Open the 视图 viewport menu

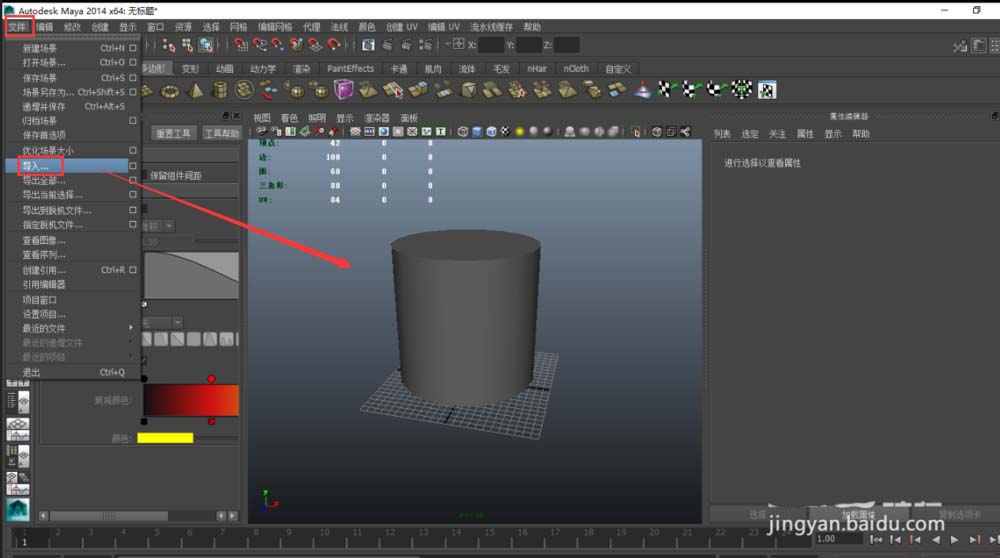[x=262, y=118]
